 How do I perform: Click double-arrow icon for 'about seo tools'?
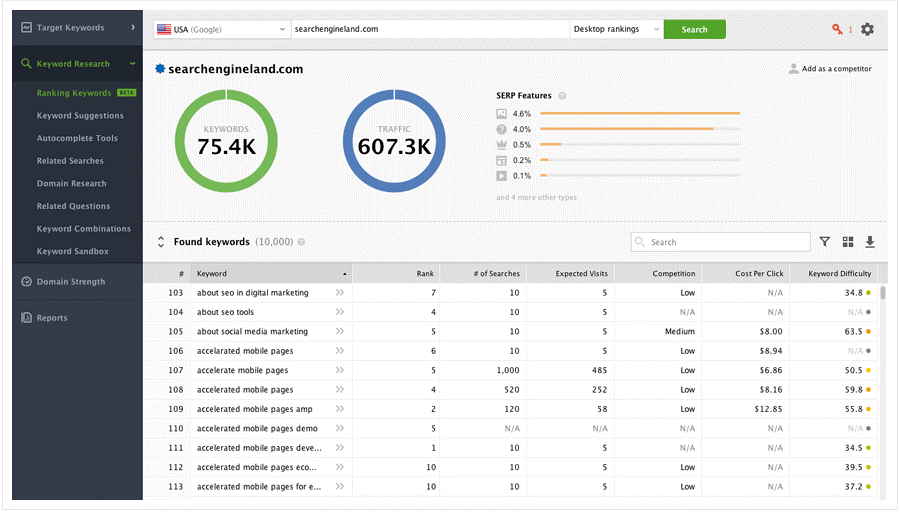[340, 312]
